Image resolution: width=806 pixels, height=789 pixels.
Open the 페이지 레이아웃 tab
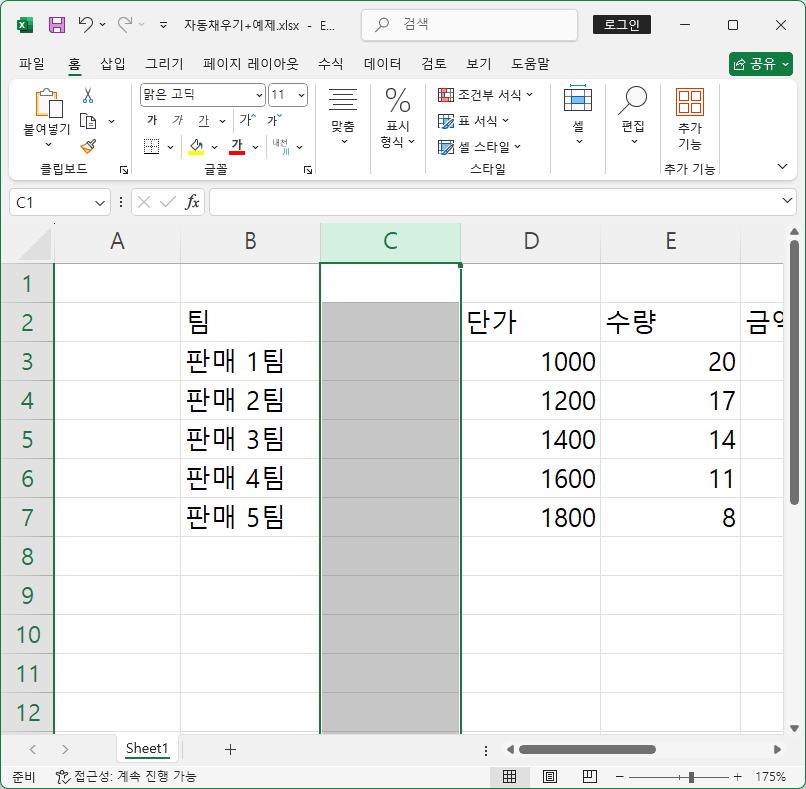coord(250,64)
